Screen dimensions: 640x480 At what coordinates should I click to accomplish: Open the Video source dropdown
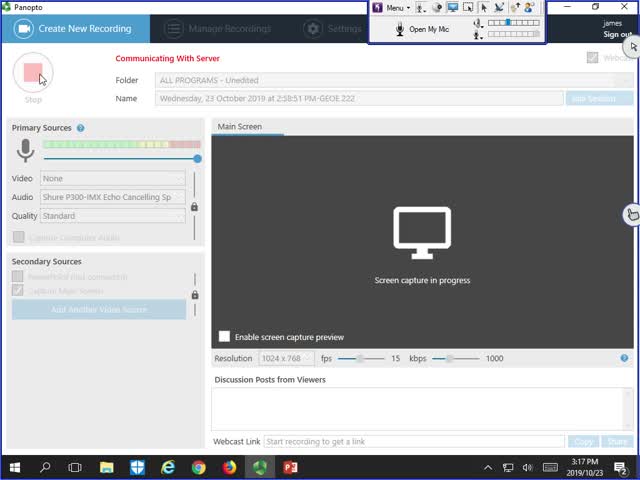(113, 178)
